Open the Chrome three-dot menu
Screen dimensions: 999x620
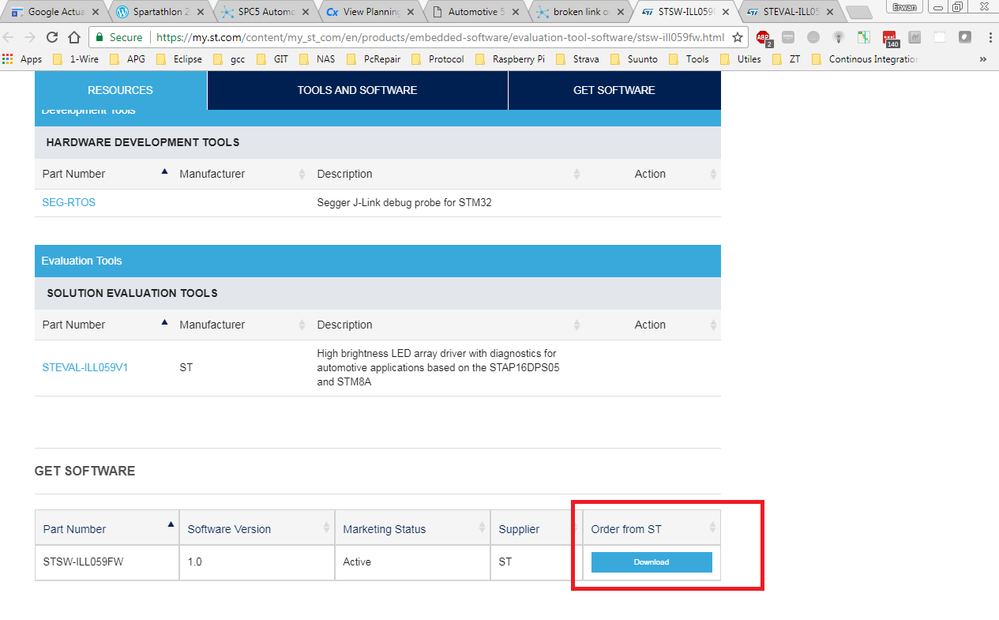pyautogui.click(x=990, y=38)
